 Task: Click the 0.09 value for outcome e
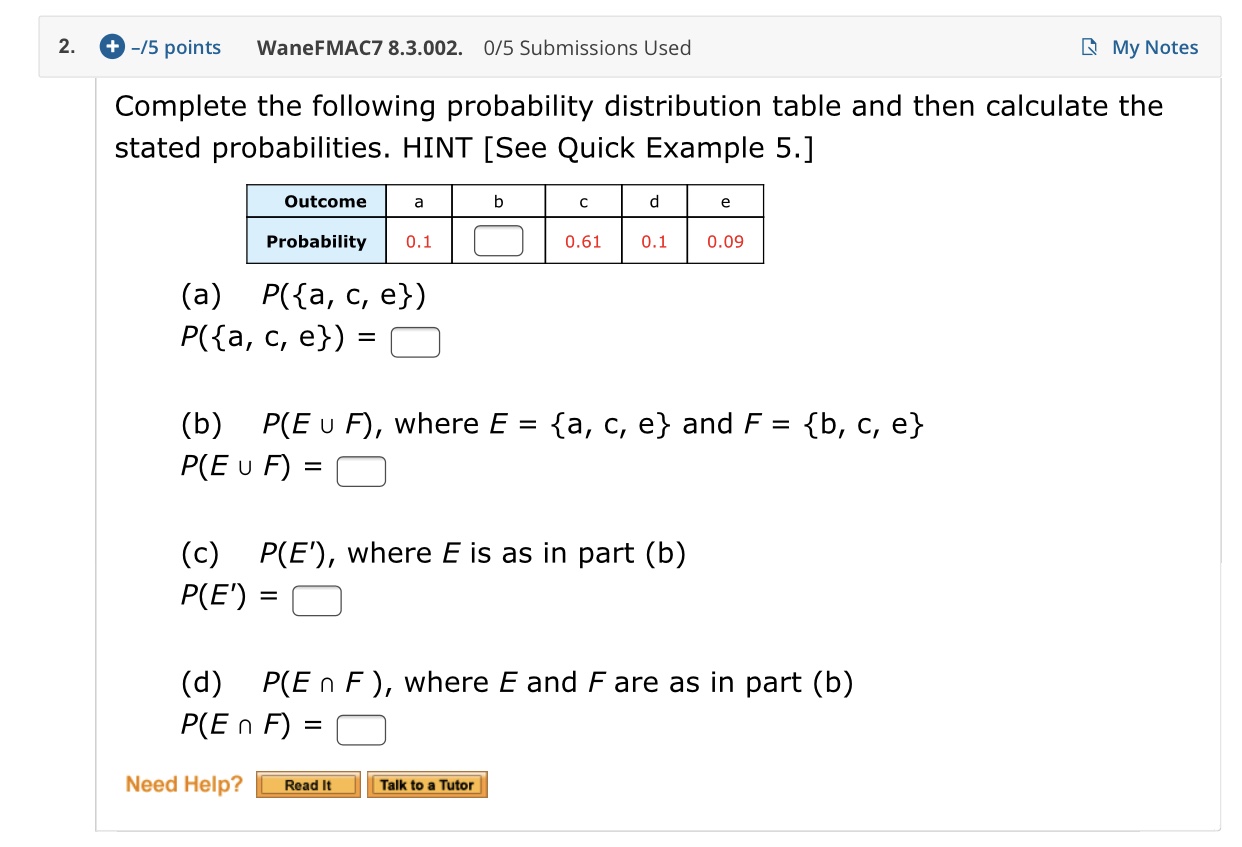(x=725, y=241)
